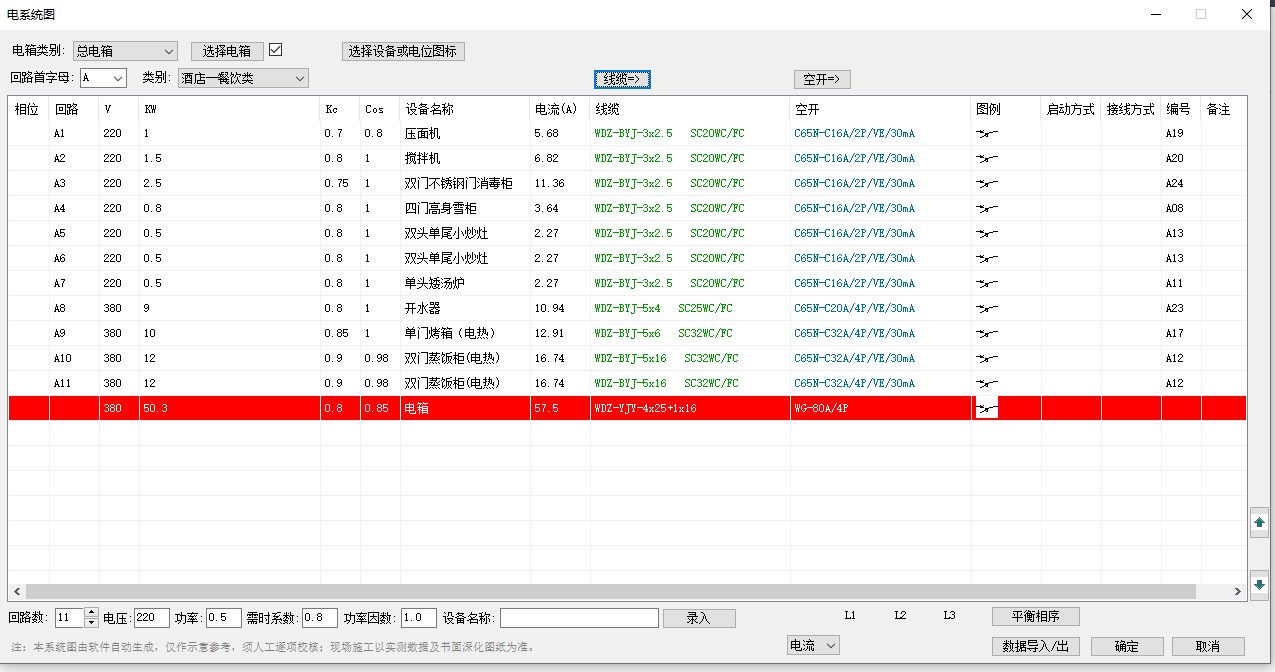Select the 单门烤箱（电热）cell

(x=465, y=333)
